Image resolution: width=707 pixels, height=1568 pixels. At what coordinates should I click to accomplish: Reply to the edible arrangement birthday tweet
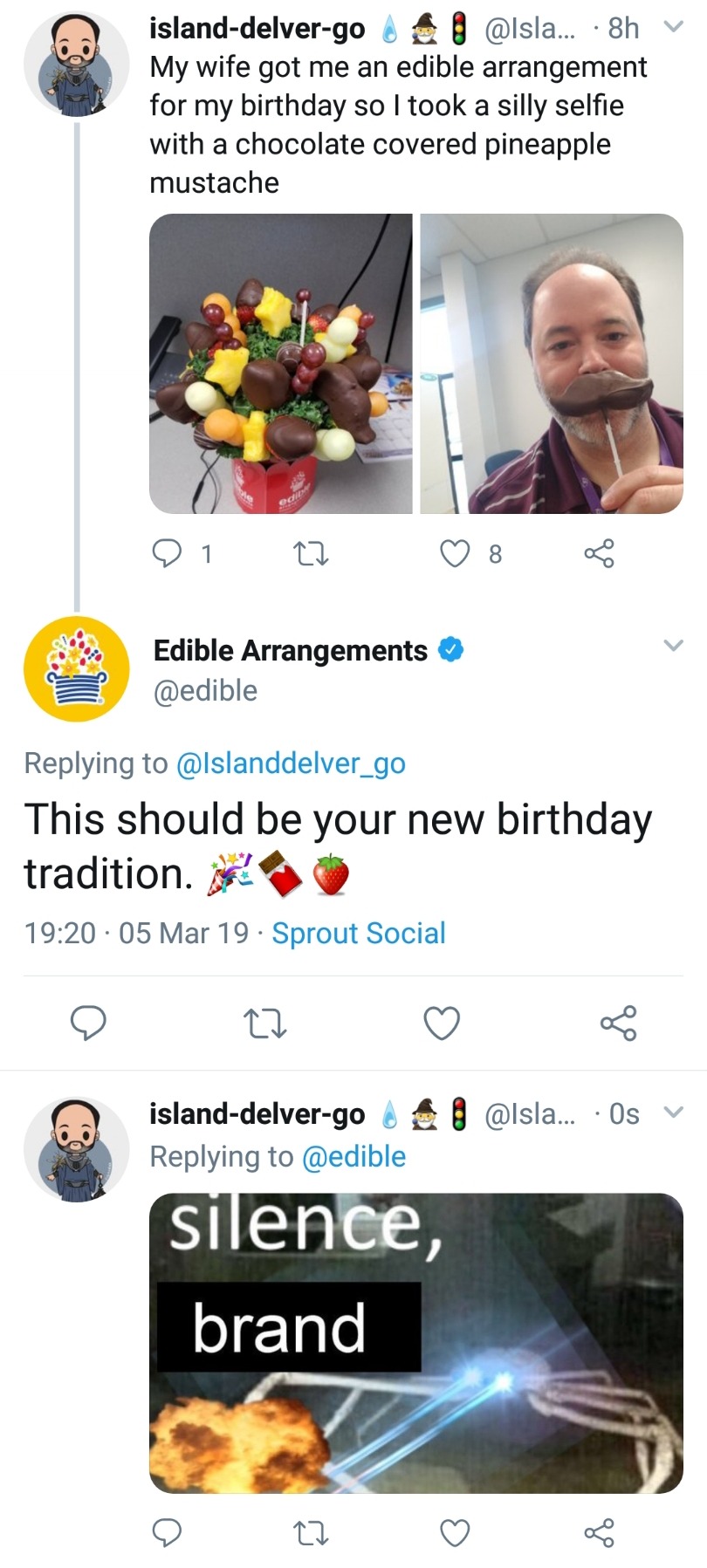tap(168, 553)
